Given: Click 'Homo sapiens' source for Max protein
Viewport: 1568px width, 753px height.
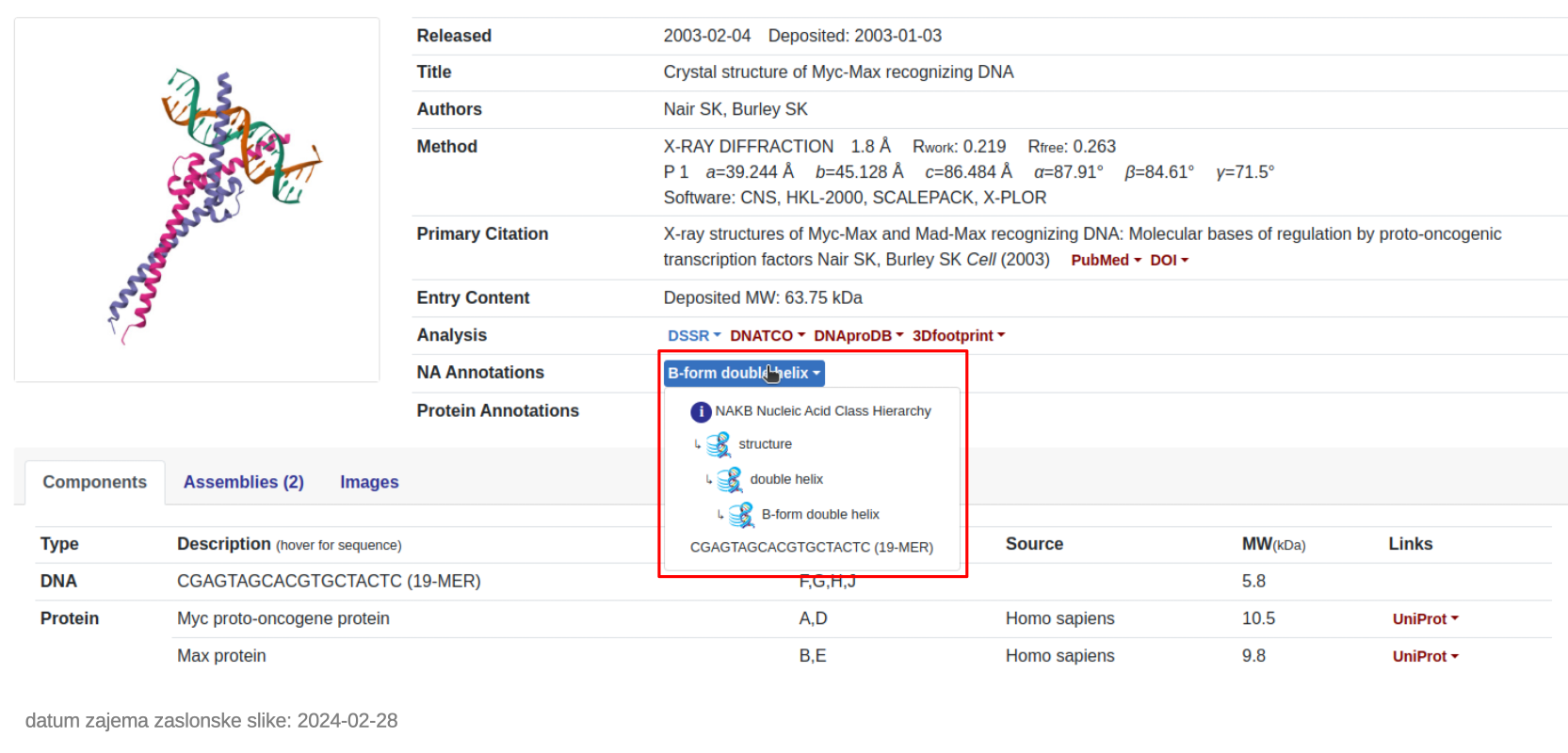Looking at the screenshot, I should pos(1059,656).
